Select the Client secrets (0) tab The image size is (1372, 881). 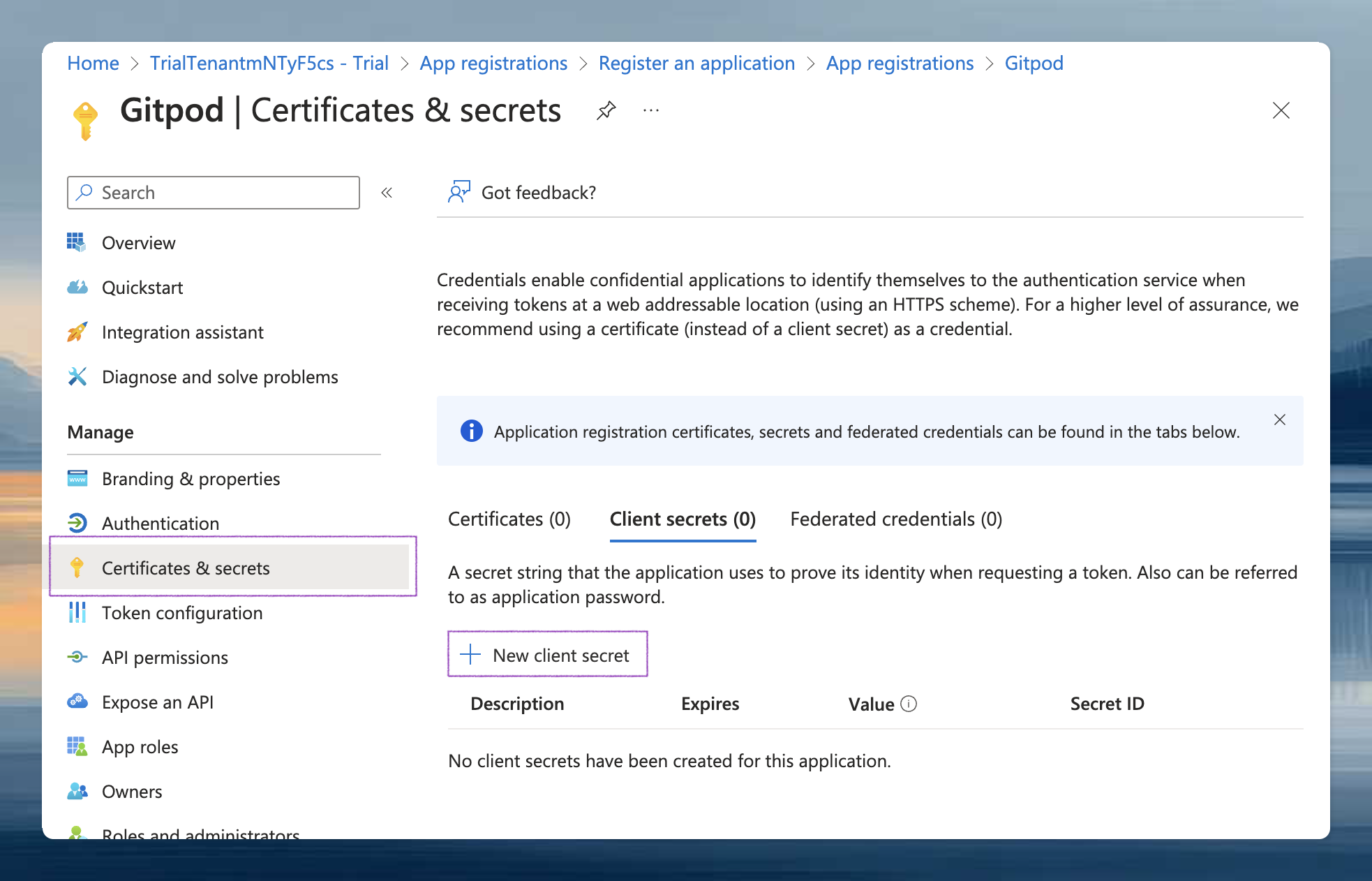[x=682, y=519]
